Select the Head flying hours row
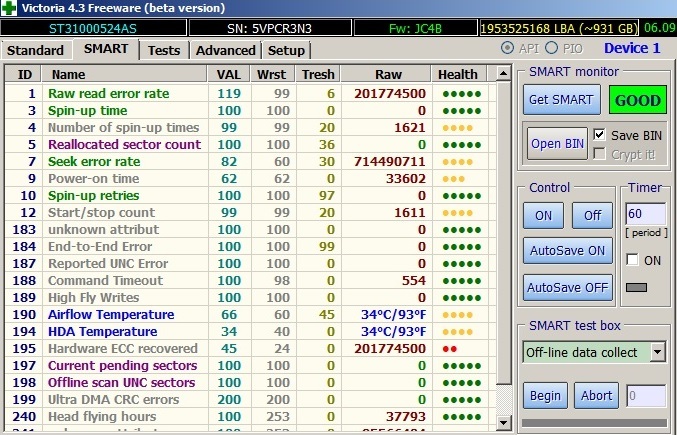 tap(250, 416)
